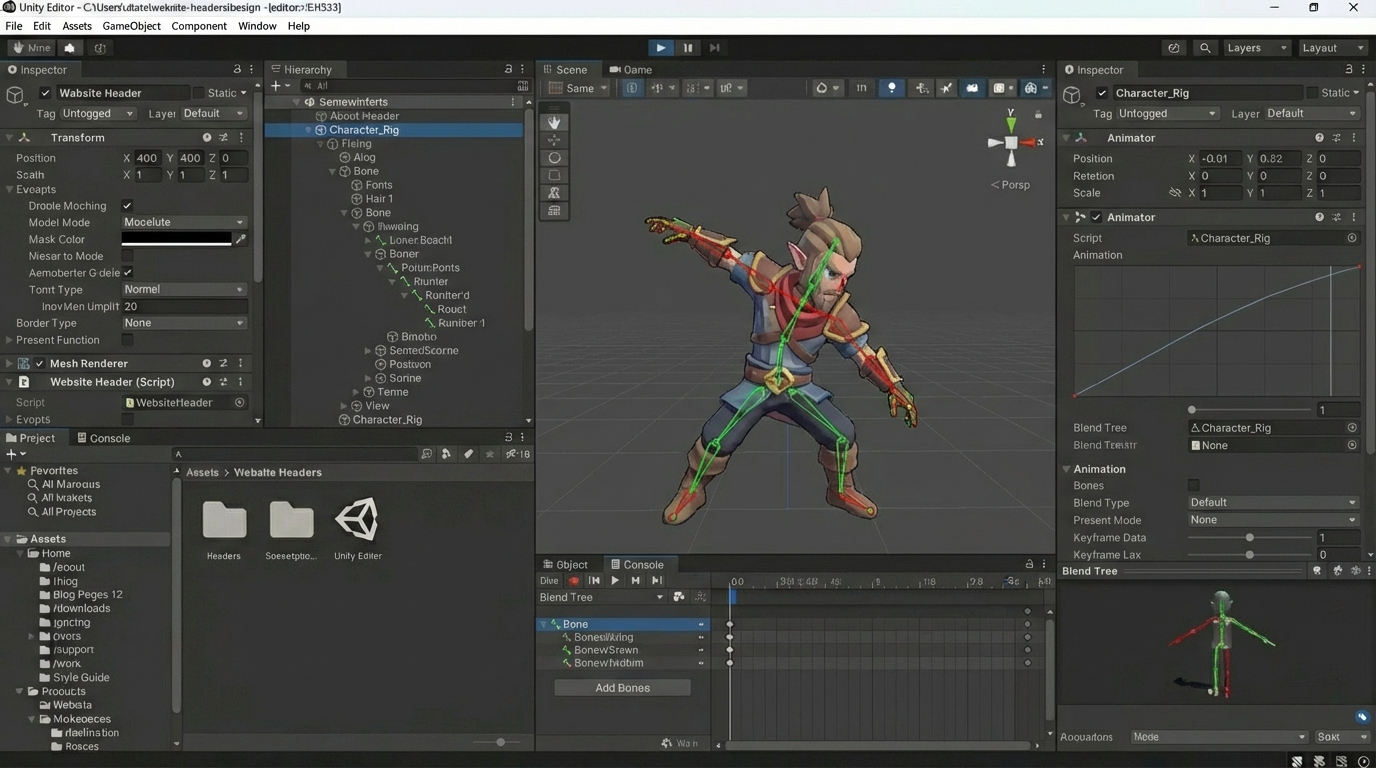The height and width of the screenshot is (768, 1376).
Task: Click the Pause button in top toolbar
Action: coord(688,48)
